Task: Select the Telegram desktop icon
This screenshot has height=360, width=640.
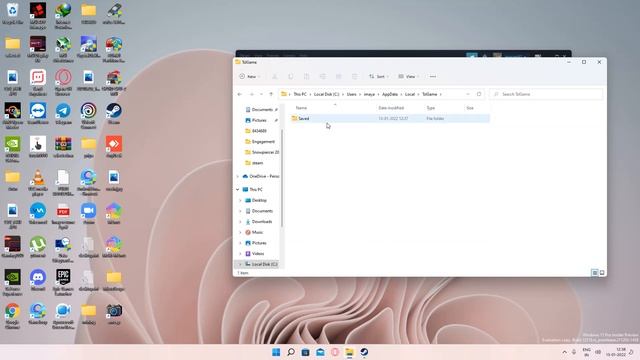Action: click(63, 114)
